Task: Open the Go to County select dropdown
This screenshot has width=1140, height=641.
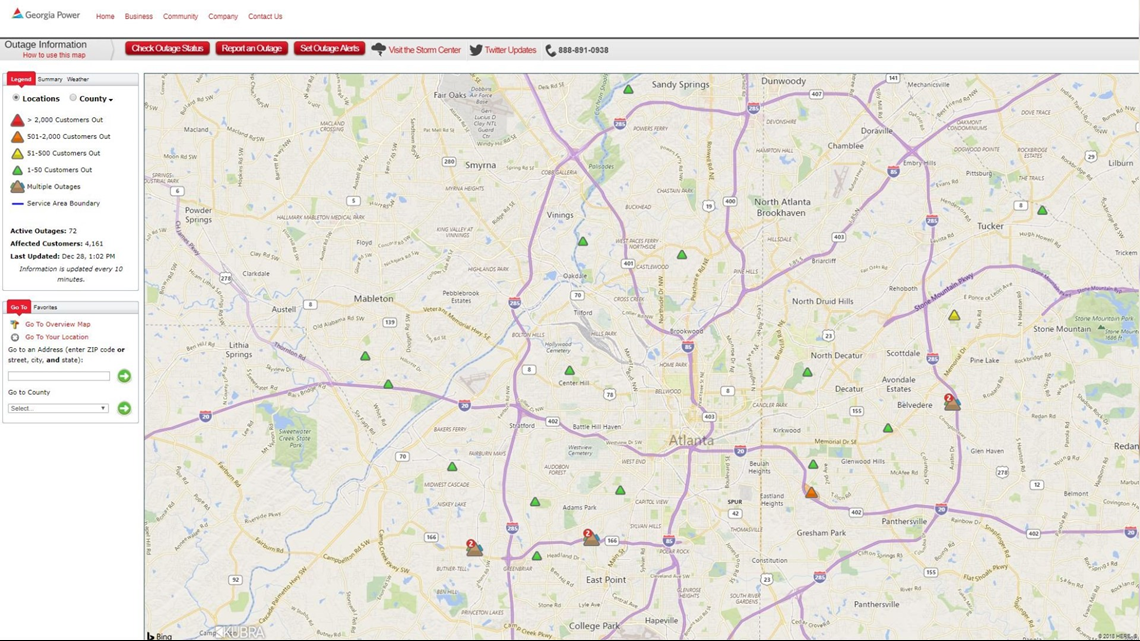Action: tap(58, 408)
